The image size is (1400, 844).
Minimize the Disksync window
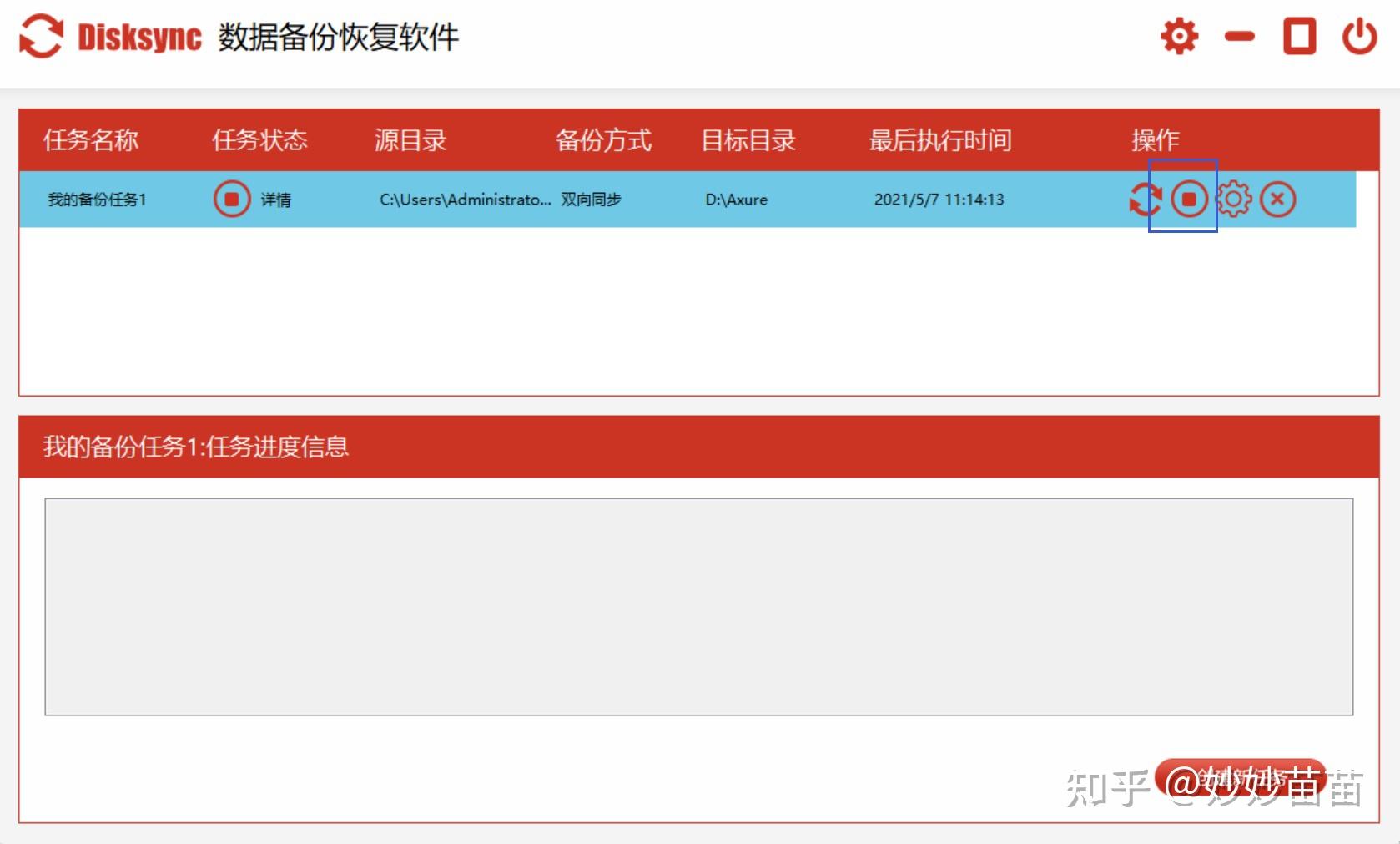pyautogui.click(x=1239, y=36)
